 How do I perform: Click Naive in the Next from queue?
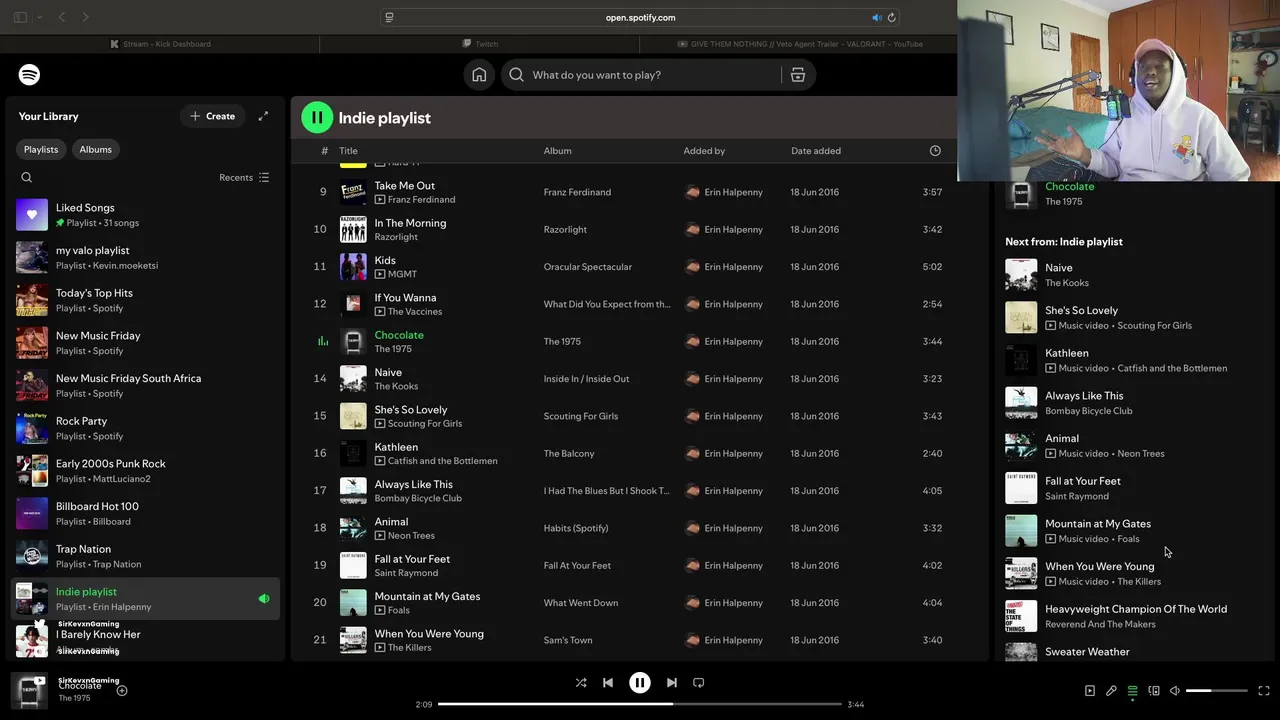coord(1059,268)
